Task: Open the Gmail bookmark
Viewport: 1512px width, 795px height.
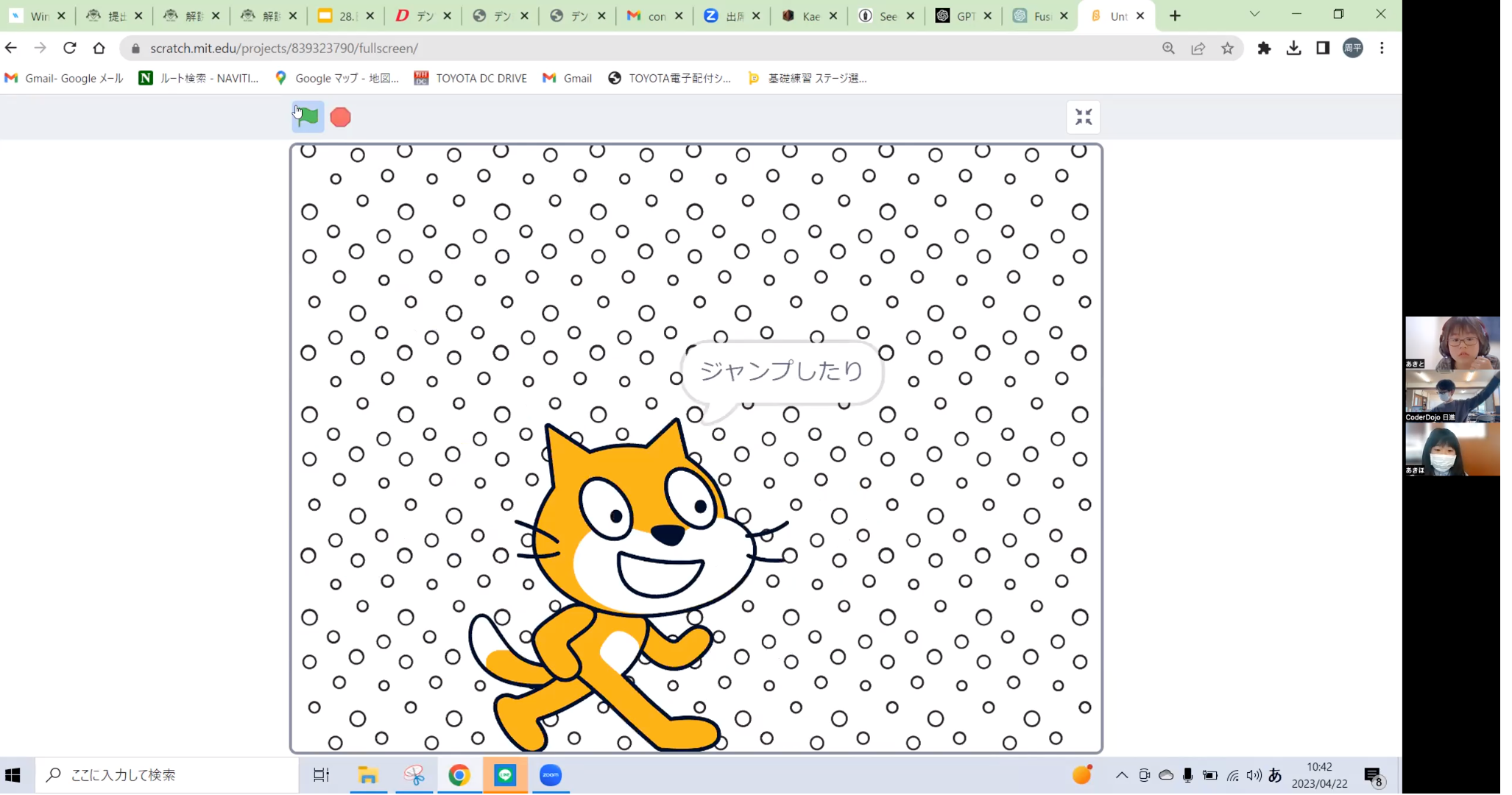Action: pos(568,78)
